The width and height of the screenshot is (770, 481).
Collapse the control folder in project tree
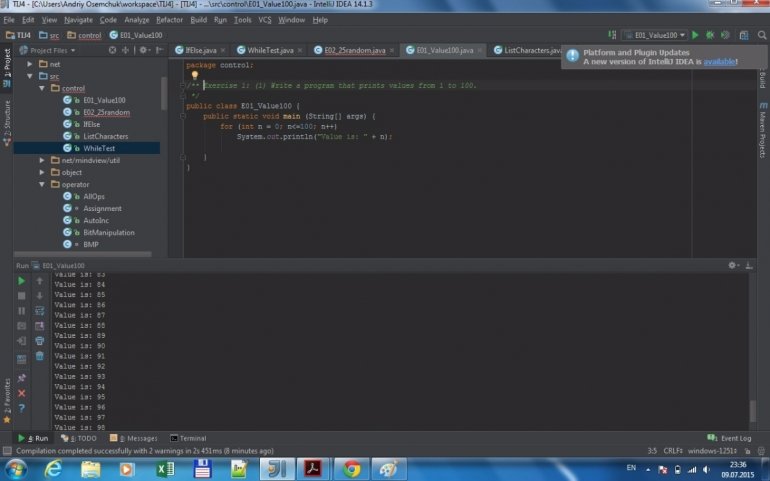tap(42, 88)
